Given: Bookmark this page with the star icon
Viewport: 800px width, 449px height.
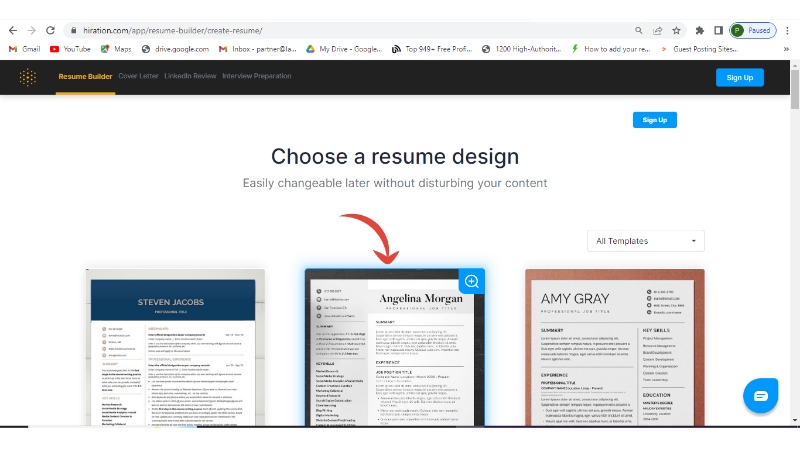Looking at the screenshot, I should tap(677, 31).
